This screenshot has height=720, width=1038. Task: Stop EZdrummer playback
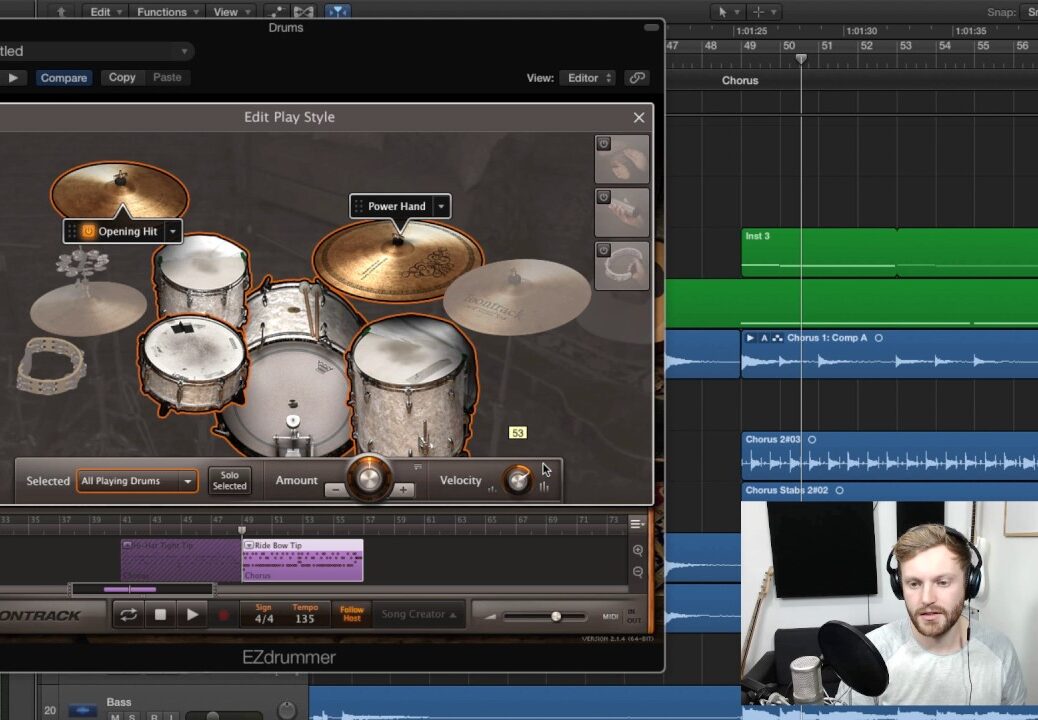(x=160, y=615)
